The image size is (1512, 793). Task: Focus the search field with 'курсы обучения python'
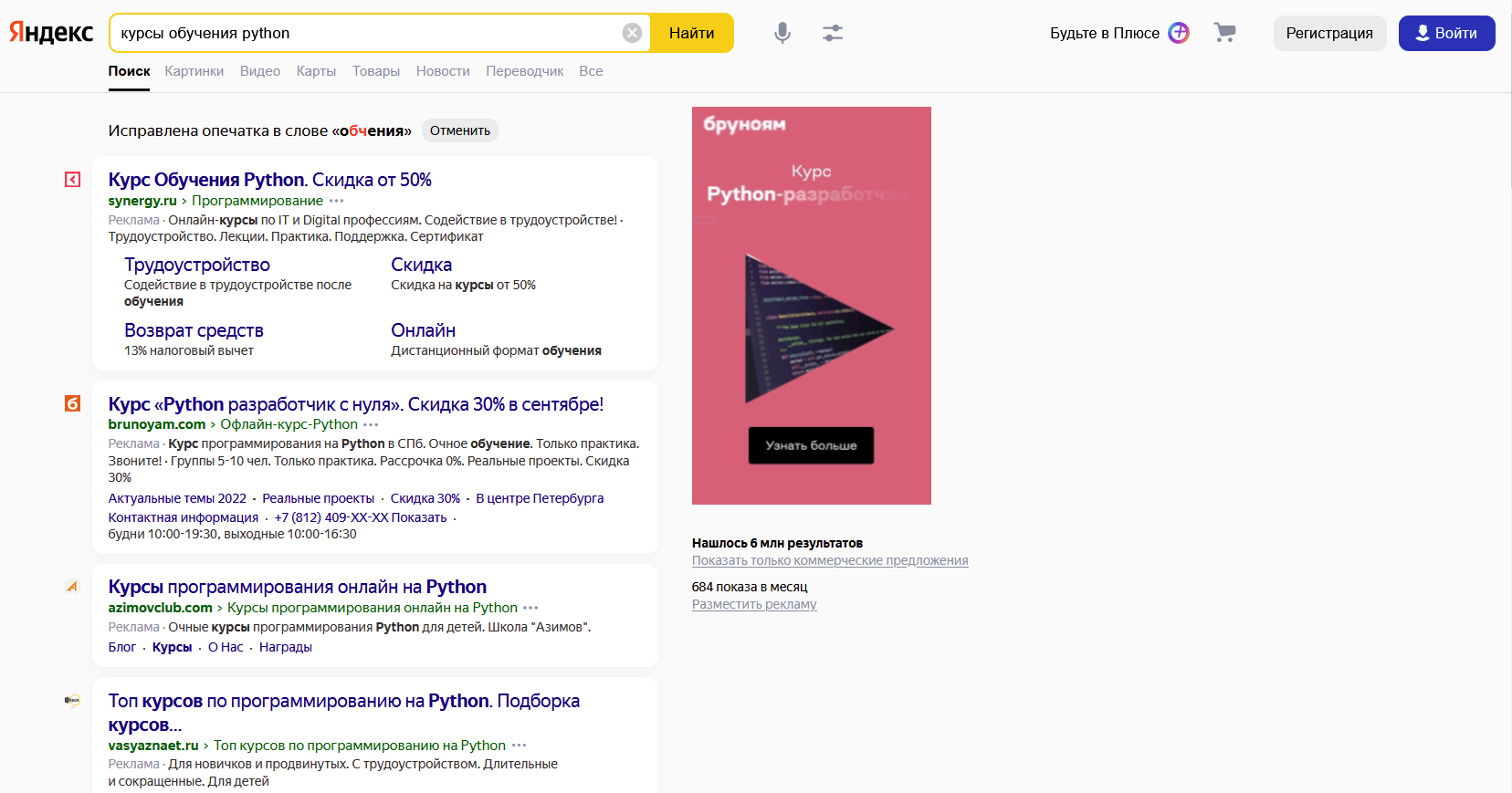[x=365, y=33]
